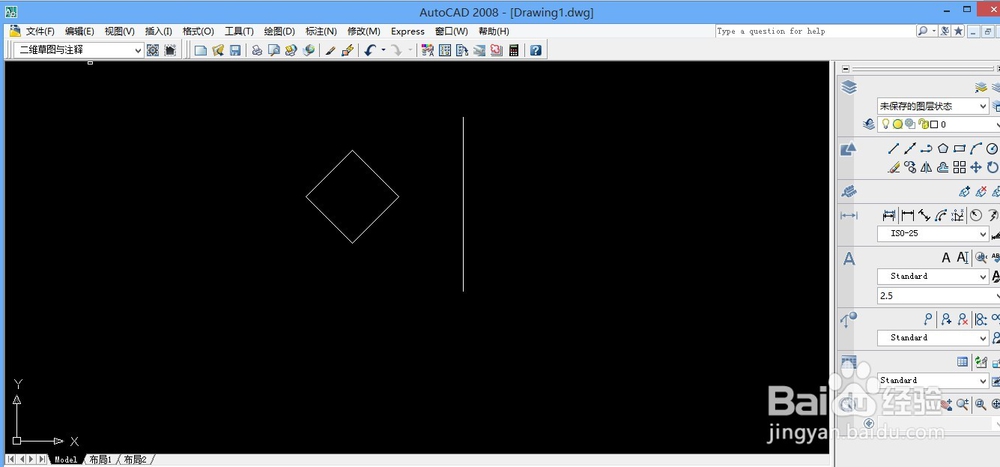The height and width of the screenshot is (467, 1000).
Task: Open the 标注(N) menu
Action: 321,31
